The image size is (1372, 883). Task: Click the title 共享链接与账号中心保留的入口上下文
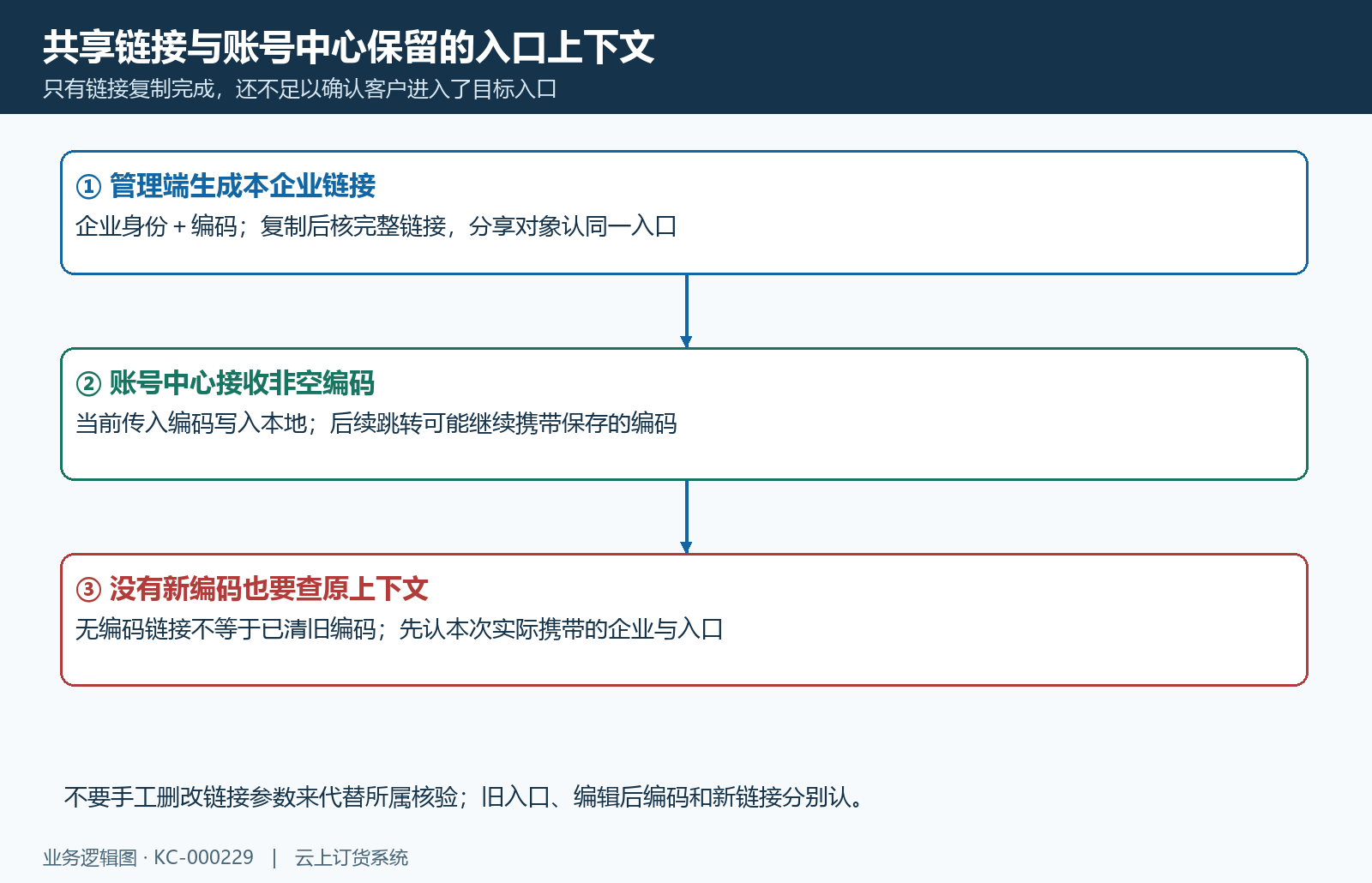349,47
